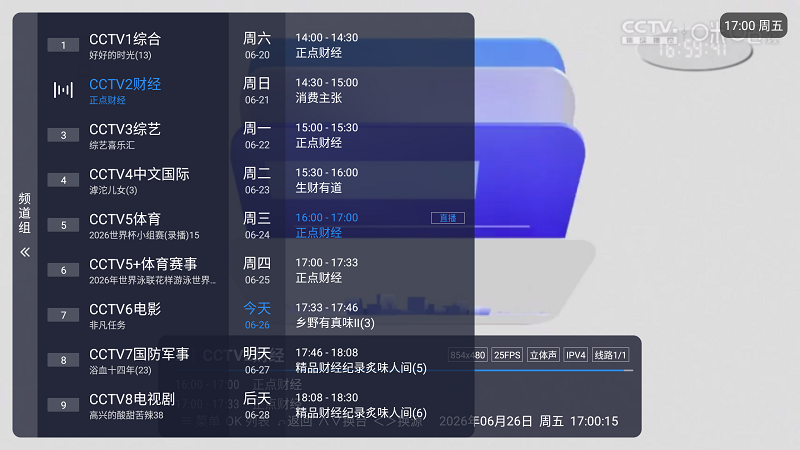The height and width of the screenshot is (450, 800).
Task: Select the 周一 06-22 date tab
Action: 257,135
